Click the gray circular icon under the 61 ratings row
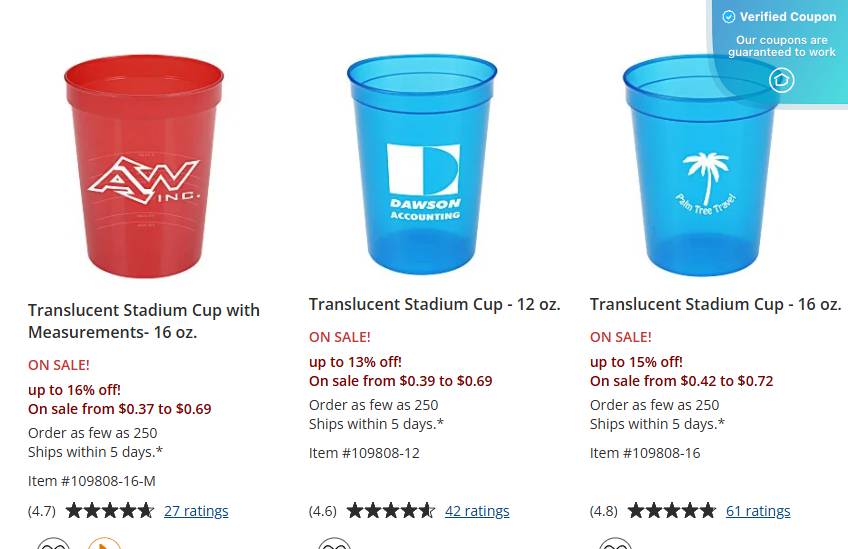The width and height of the screenshot is (848, 549). point(616,544)
